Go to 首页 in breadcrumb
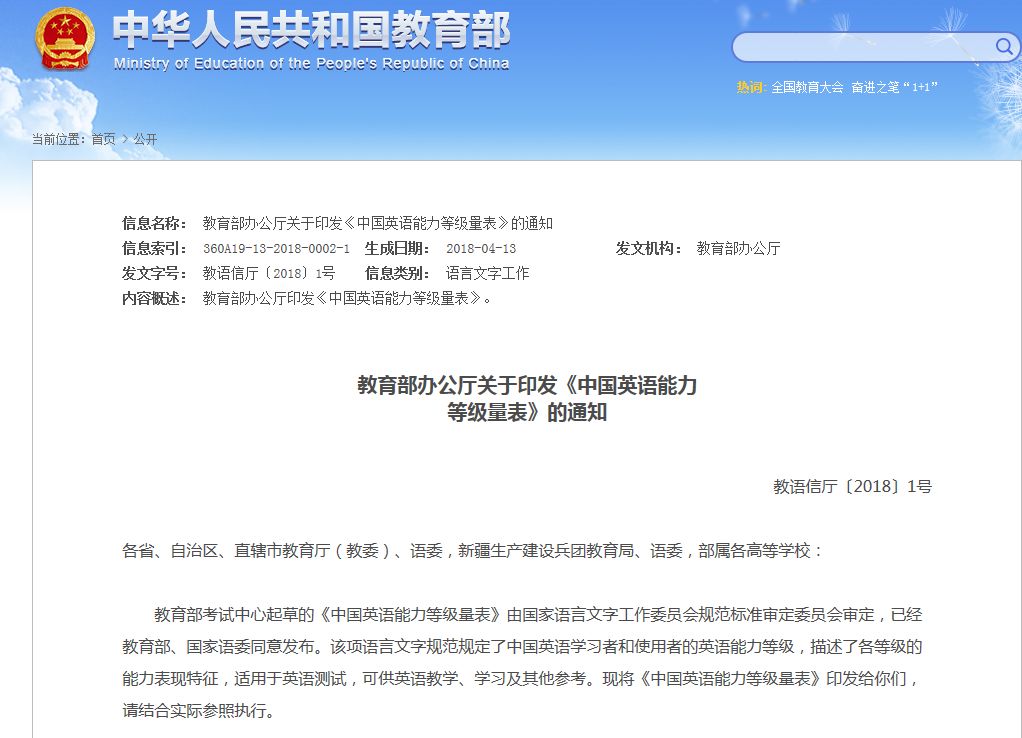This screenshot has height=738, width=1022. [x=103, y=139]
